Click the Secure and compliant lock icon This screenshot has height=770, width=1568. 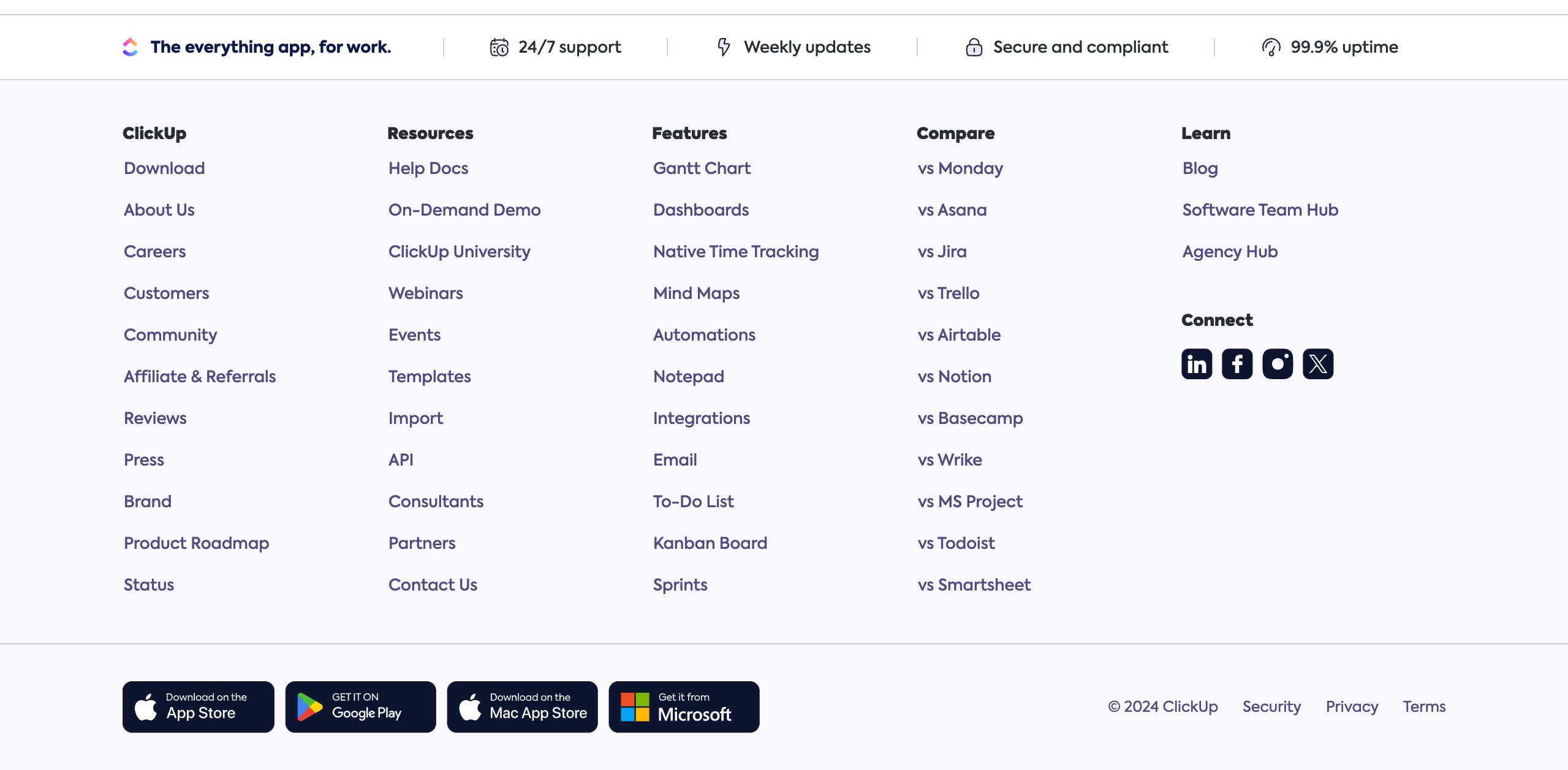(x=974, y=47)
